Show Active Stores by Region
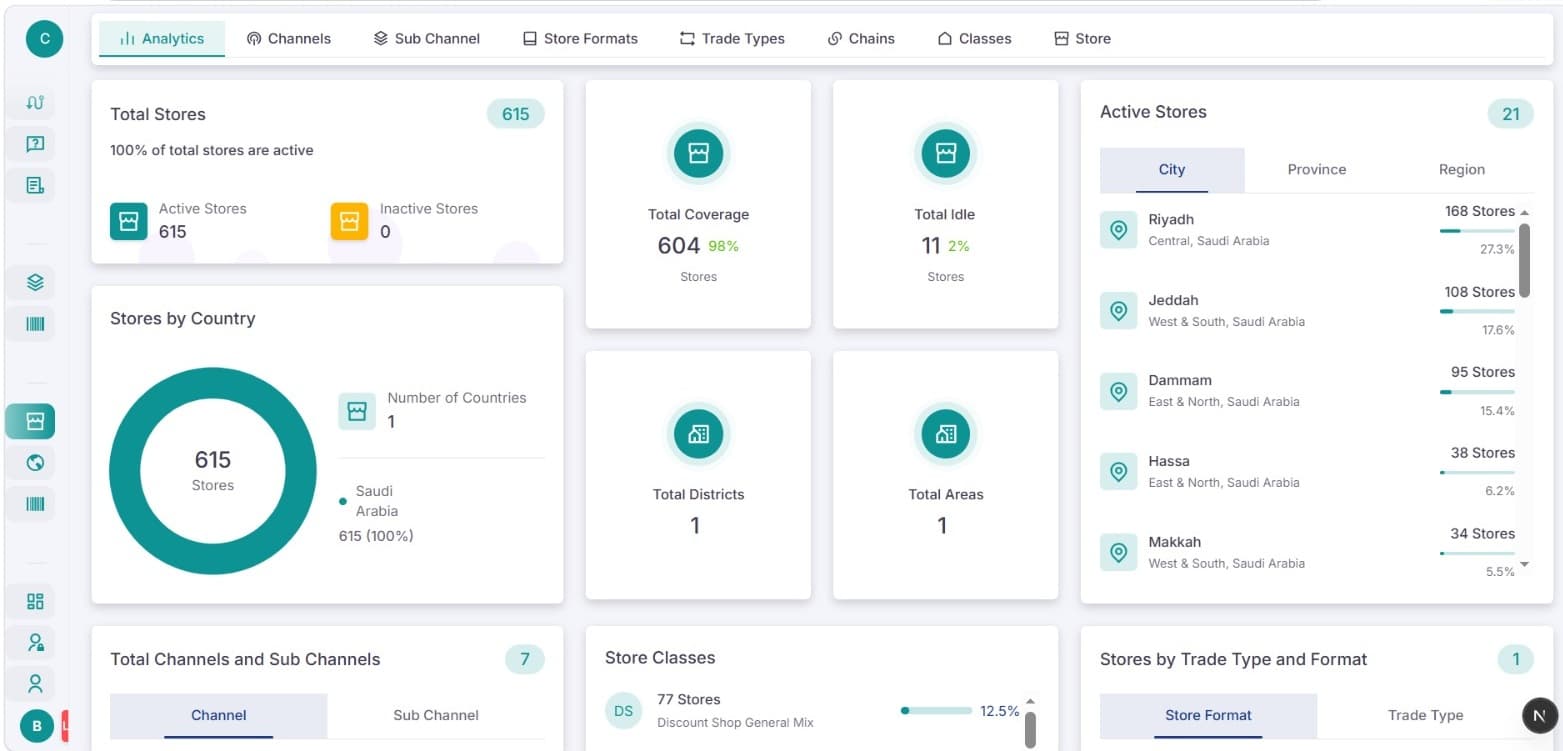This screenshot has width=1563, height=751. [1461, 170]
